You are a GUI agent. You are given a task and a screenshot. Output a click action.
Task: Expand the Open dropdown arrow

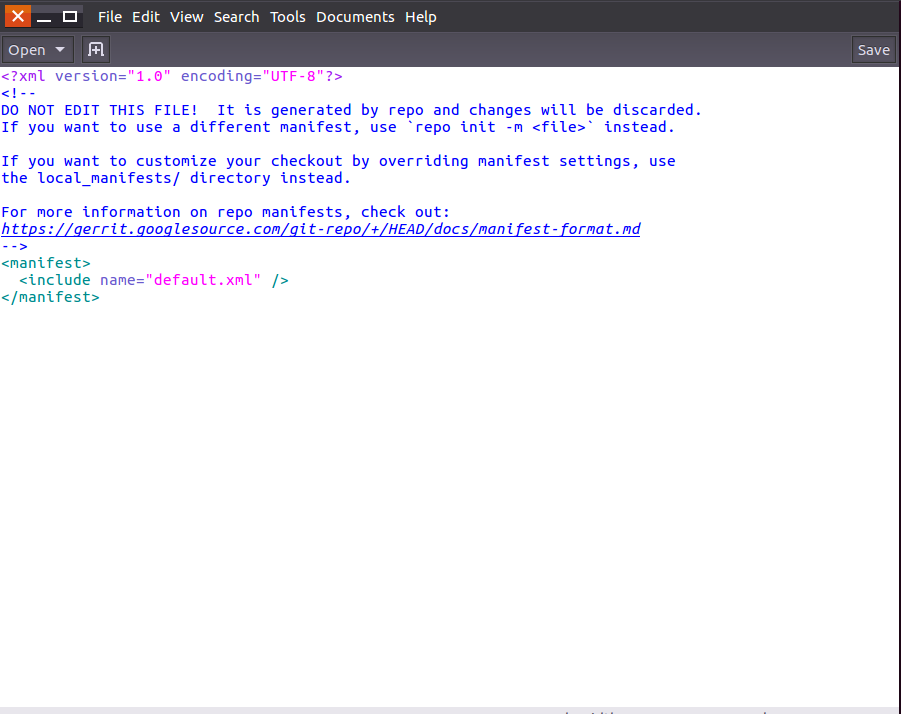[x=60, y=50]
